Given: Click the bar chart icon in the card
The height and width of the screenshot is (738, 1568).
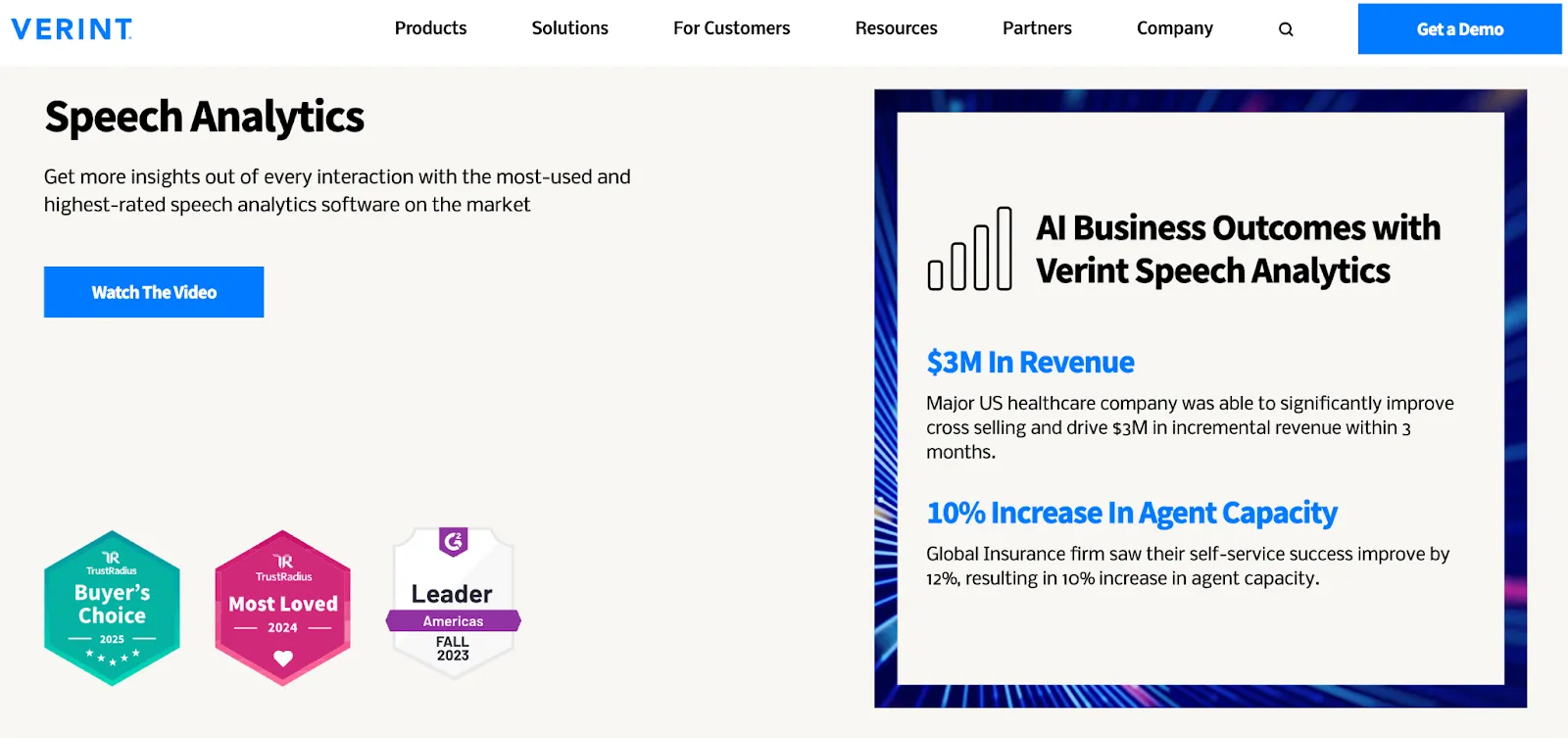Looking at the screenshot, I should 970,249.
